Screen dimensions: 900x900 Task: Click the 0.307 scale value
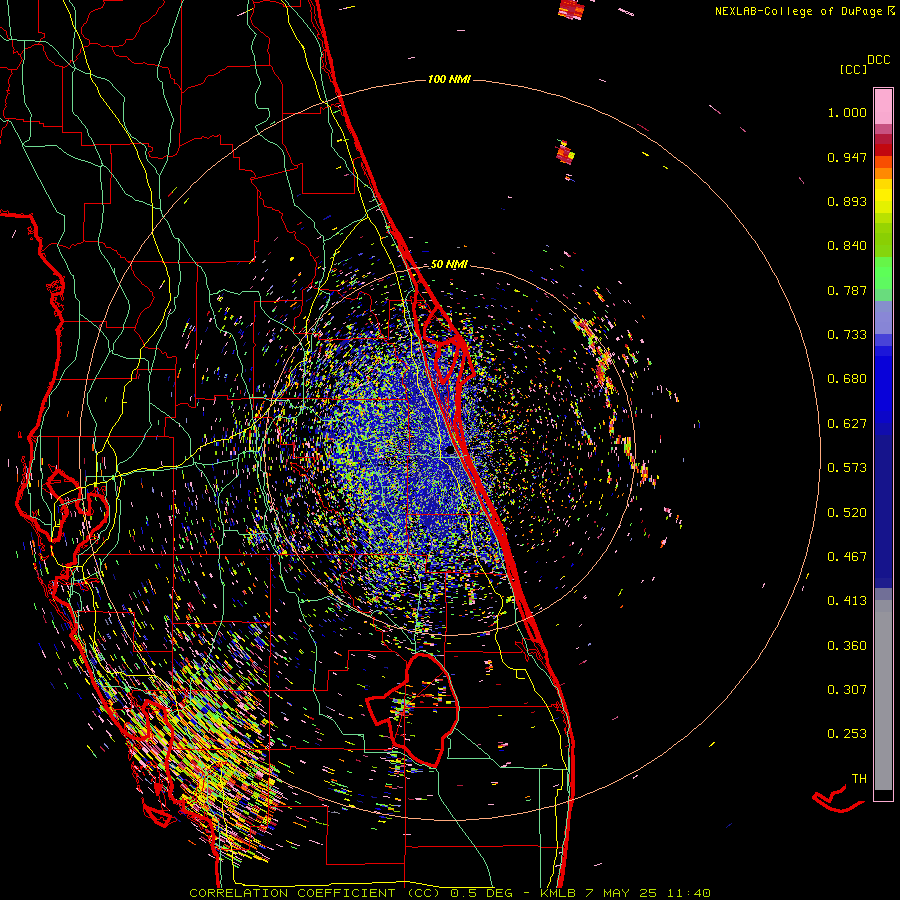click(x=847, y=690)
